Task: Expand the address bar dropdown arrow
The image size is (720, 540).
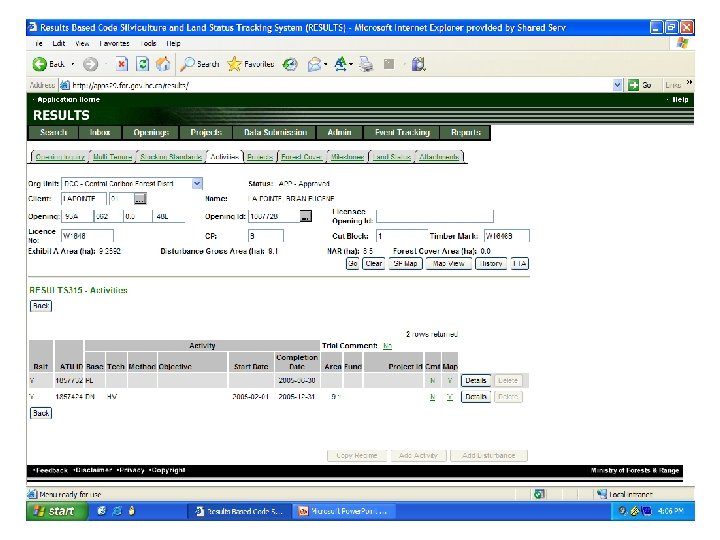Action: [618, 85]
